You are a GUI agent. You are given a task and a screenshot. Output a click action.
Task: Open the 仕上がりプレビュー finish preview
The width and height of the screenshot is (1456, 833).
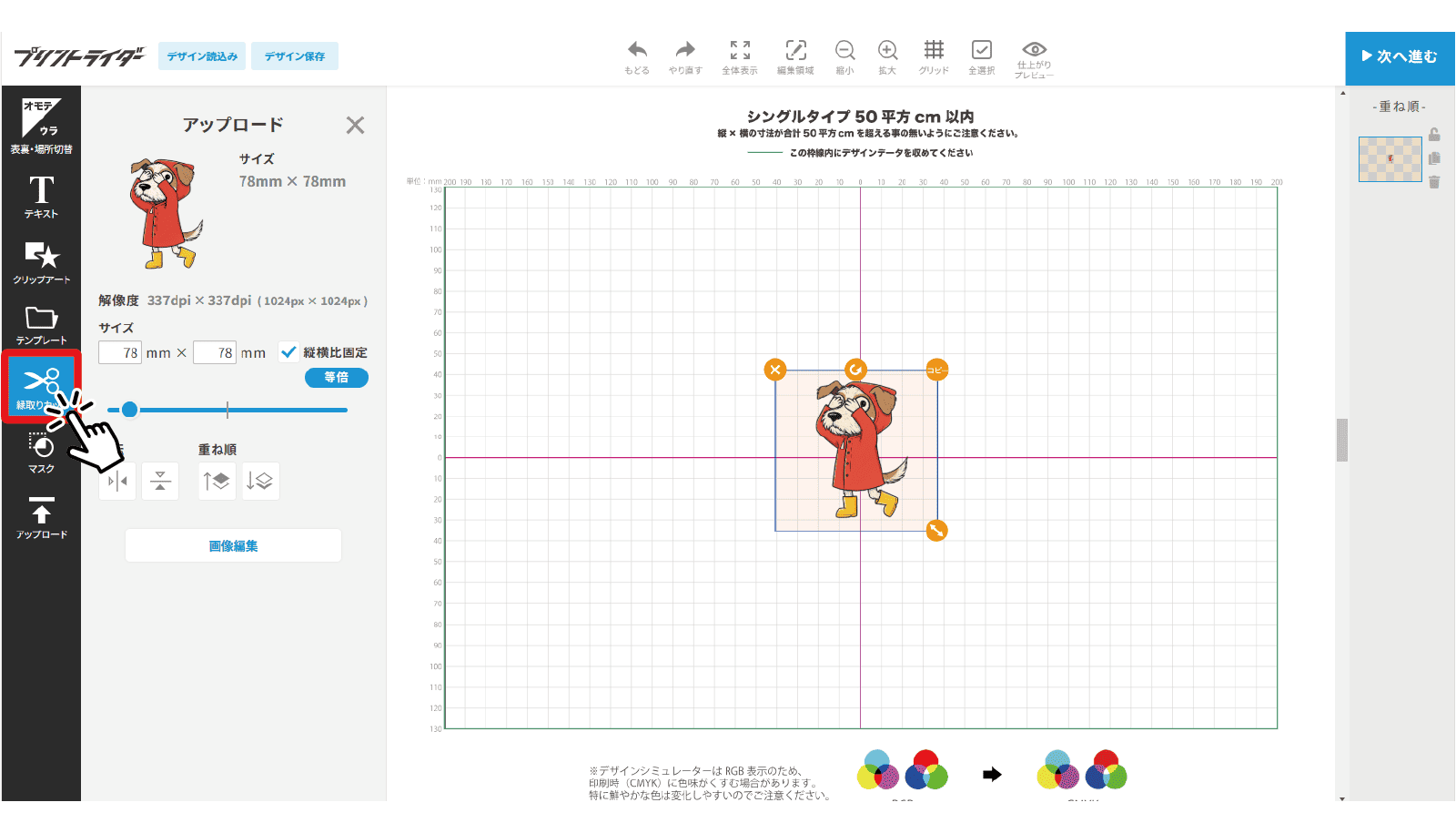coord(1034,58)
